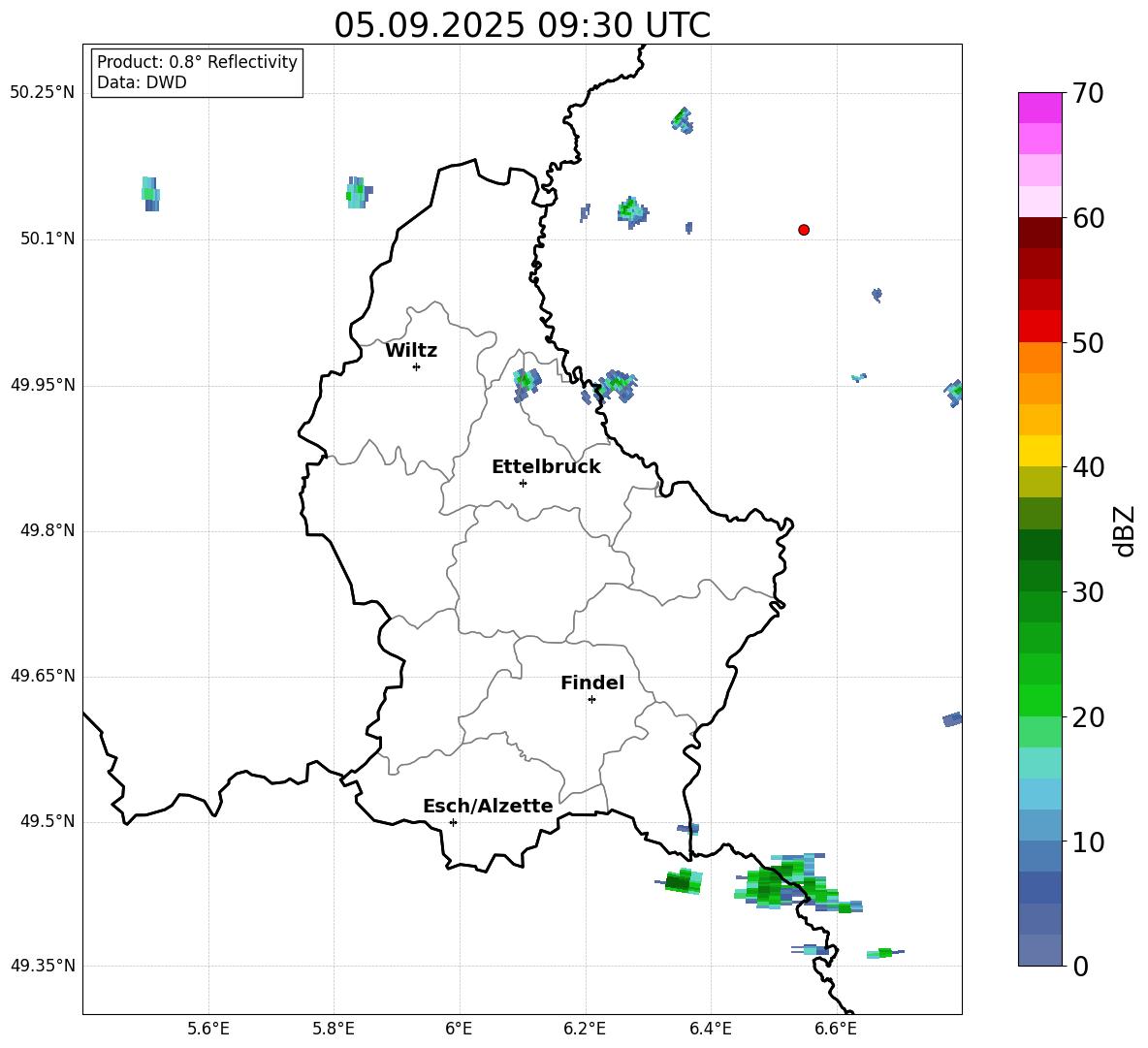
Task: Click the Data: DWD text
Action: click(142, 83)
